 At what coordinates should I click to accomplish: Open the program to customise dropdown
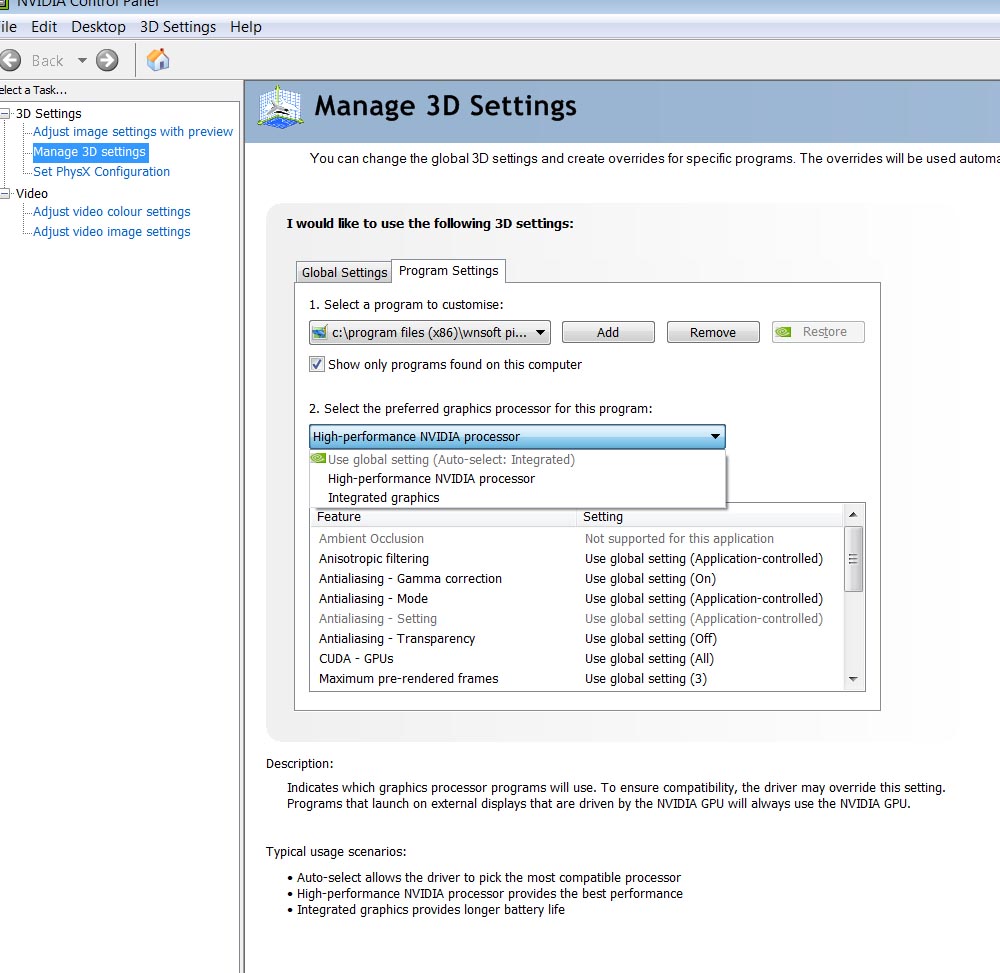click(x=430, y=332)
